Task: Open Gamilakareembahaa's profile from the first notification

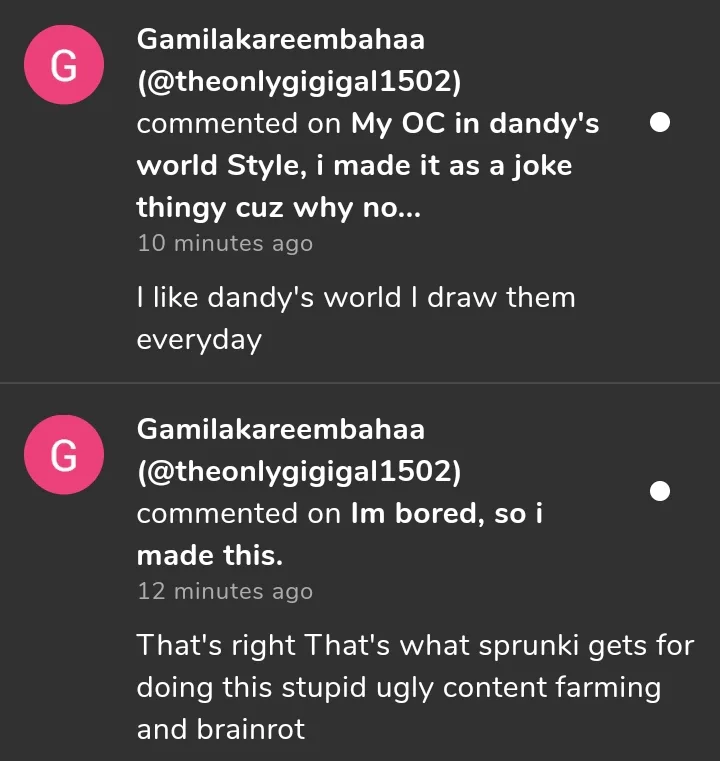Action: (280, 40)
